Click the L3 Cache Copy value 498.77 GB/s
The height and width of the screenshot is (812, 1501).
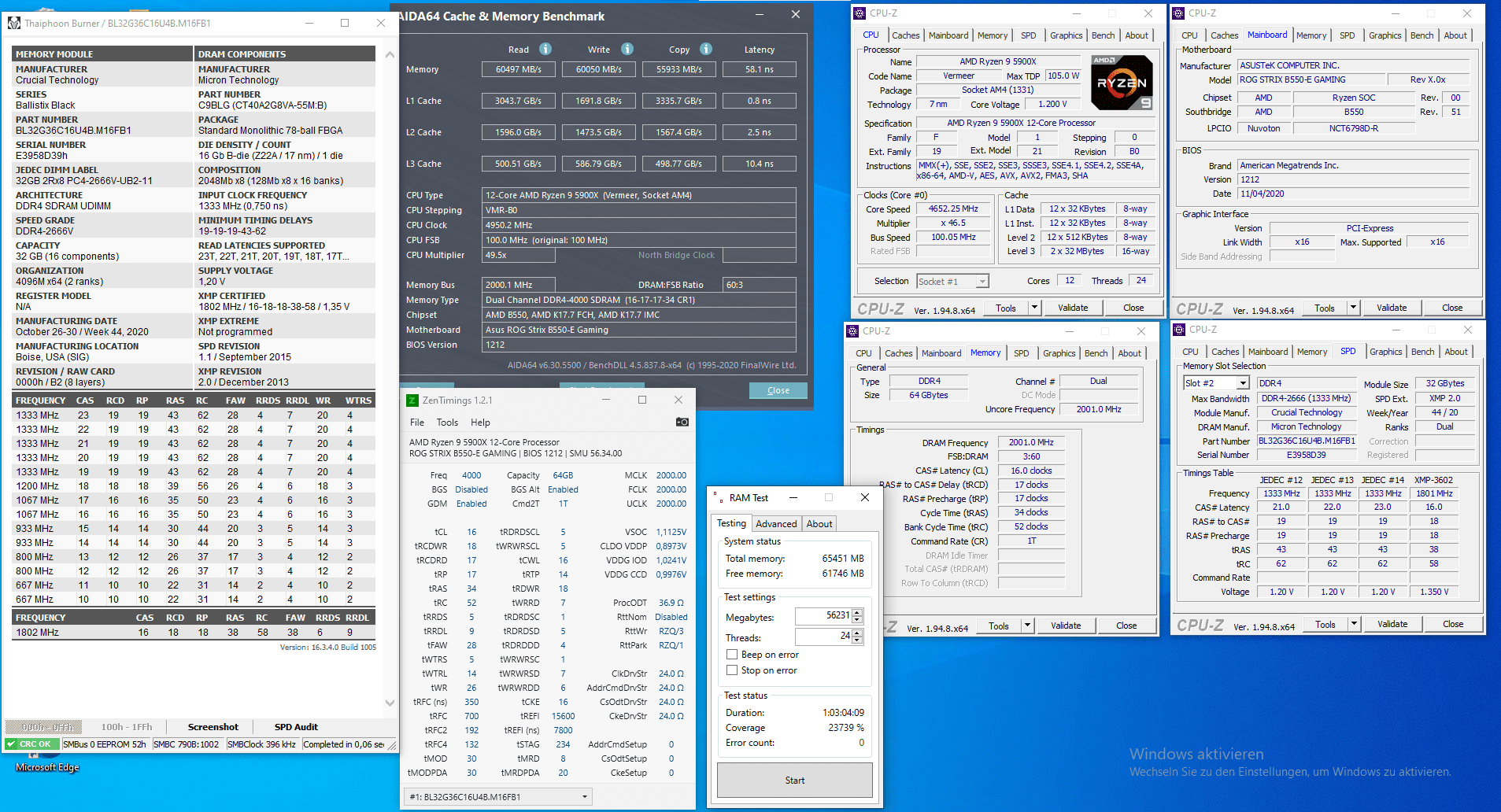(678, 164)
